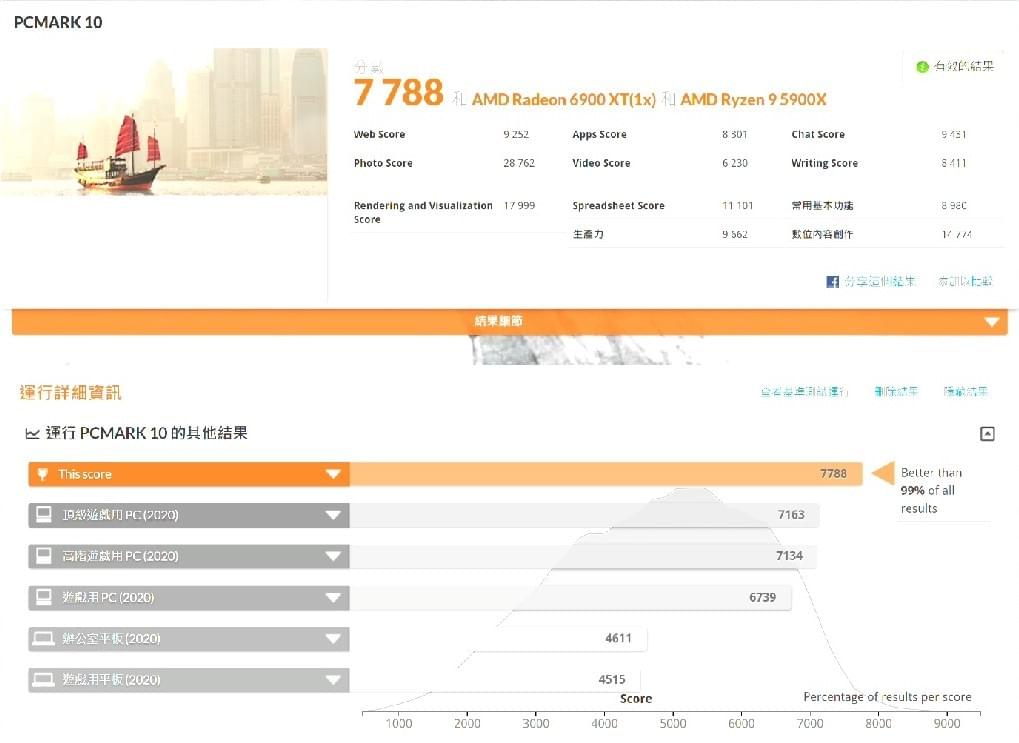The height and width of the screenshot is (743, 1019).
Task: Open the dropdown arrow in the 4611 row
Action: pos(333,639)
